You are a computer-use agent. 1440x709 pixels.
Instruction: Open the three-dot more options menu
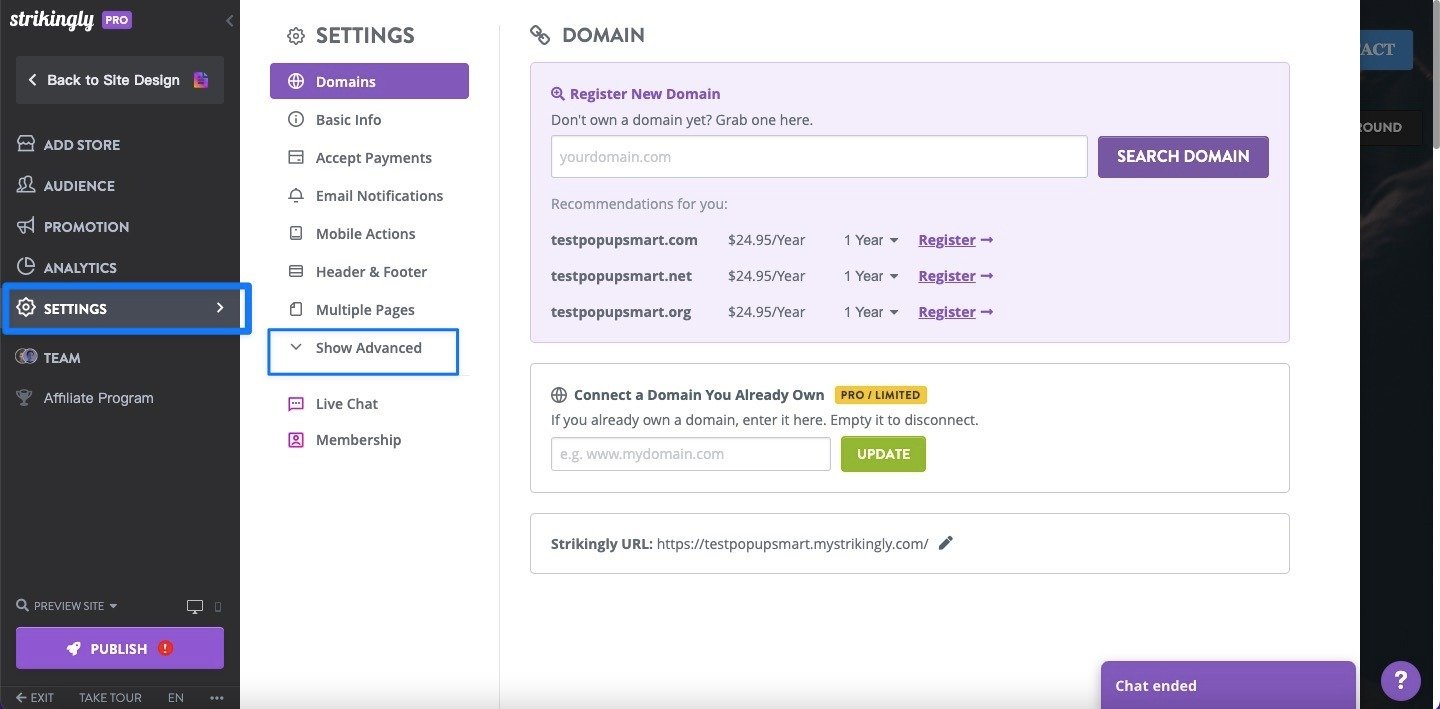(217, 698)
